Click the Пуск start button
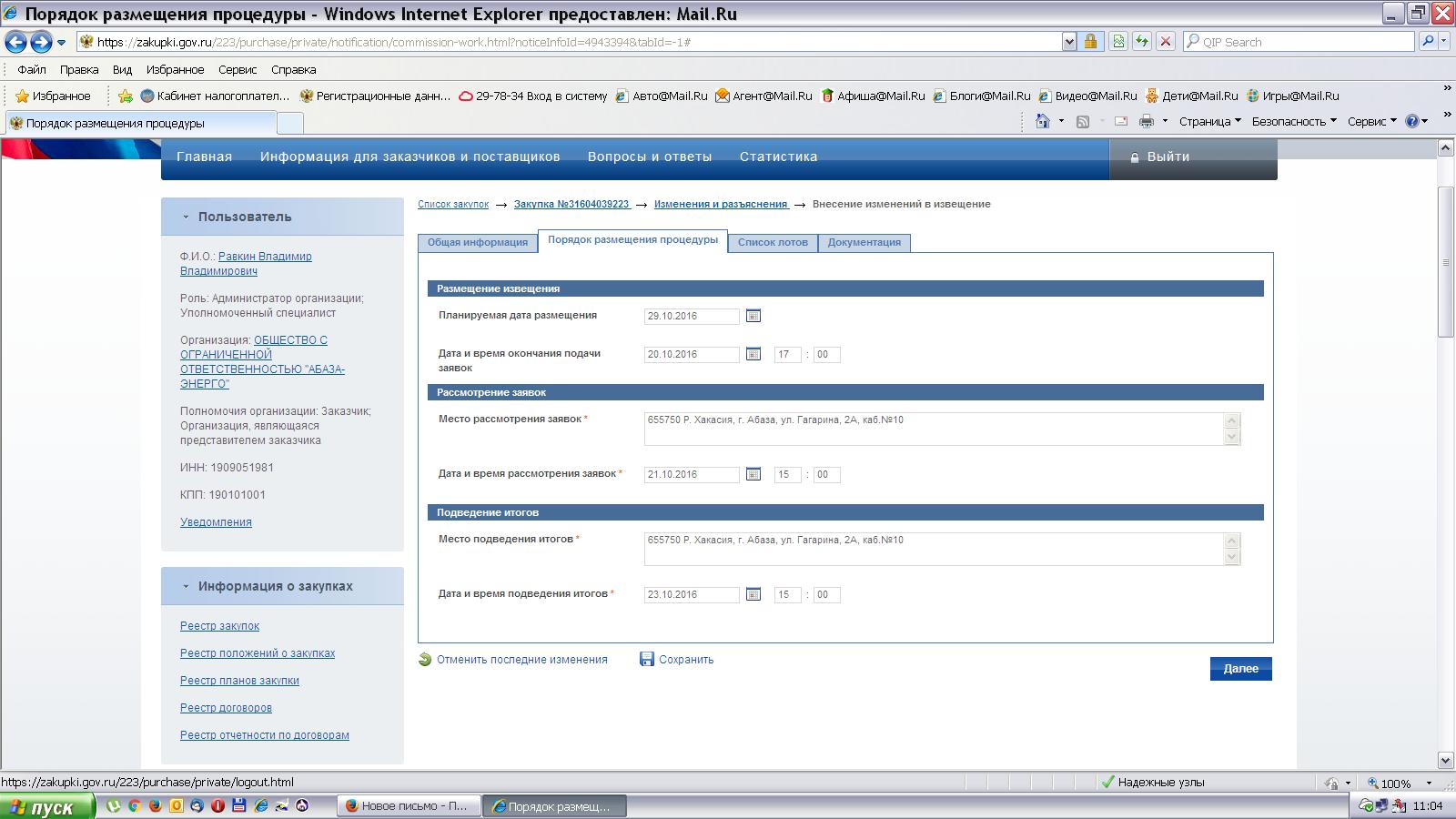 click(47, 806)
